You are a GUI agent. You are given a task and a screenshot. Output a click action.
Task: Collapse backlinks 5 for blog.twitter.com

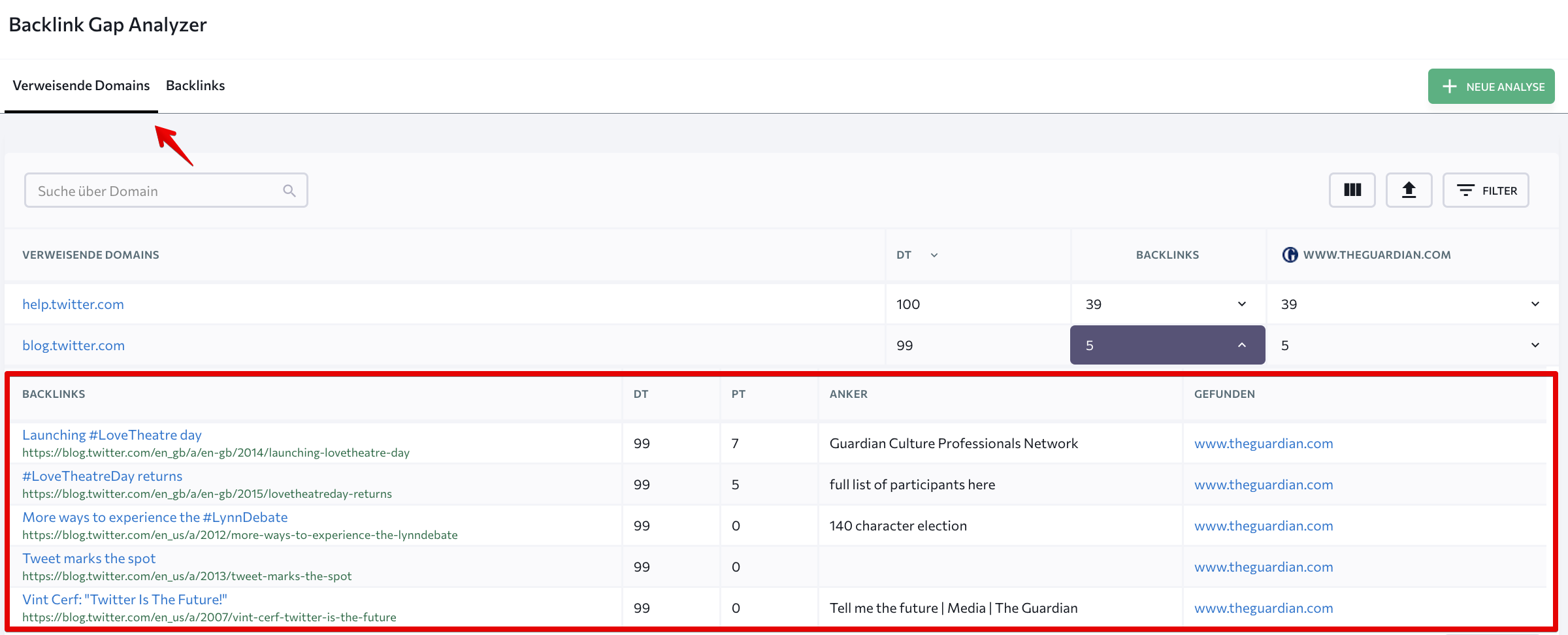(x=1168, y=345)
